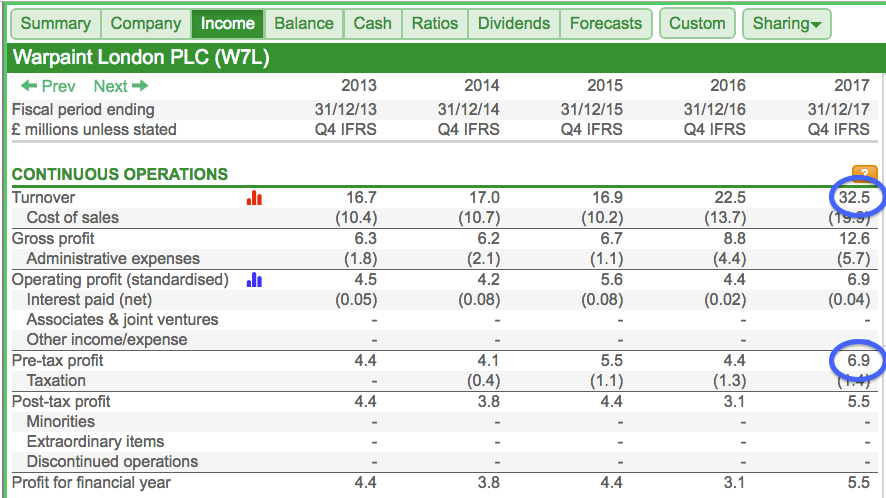The width and height of the screenshot is (886, 498).
Task: Click the Post-tax profit row label
Action: click(61, 401)
